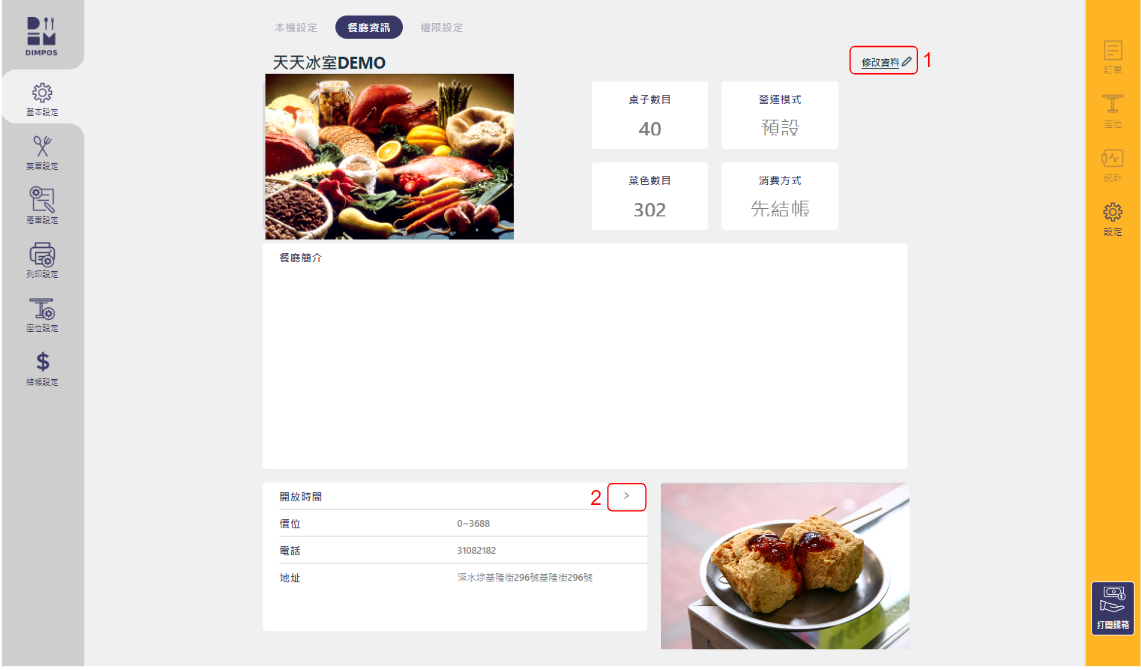Open 結帳設定 dollar icon
Viewport: 1141px width, 670px height.
[x=42, y=369]
